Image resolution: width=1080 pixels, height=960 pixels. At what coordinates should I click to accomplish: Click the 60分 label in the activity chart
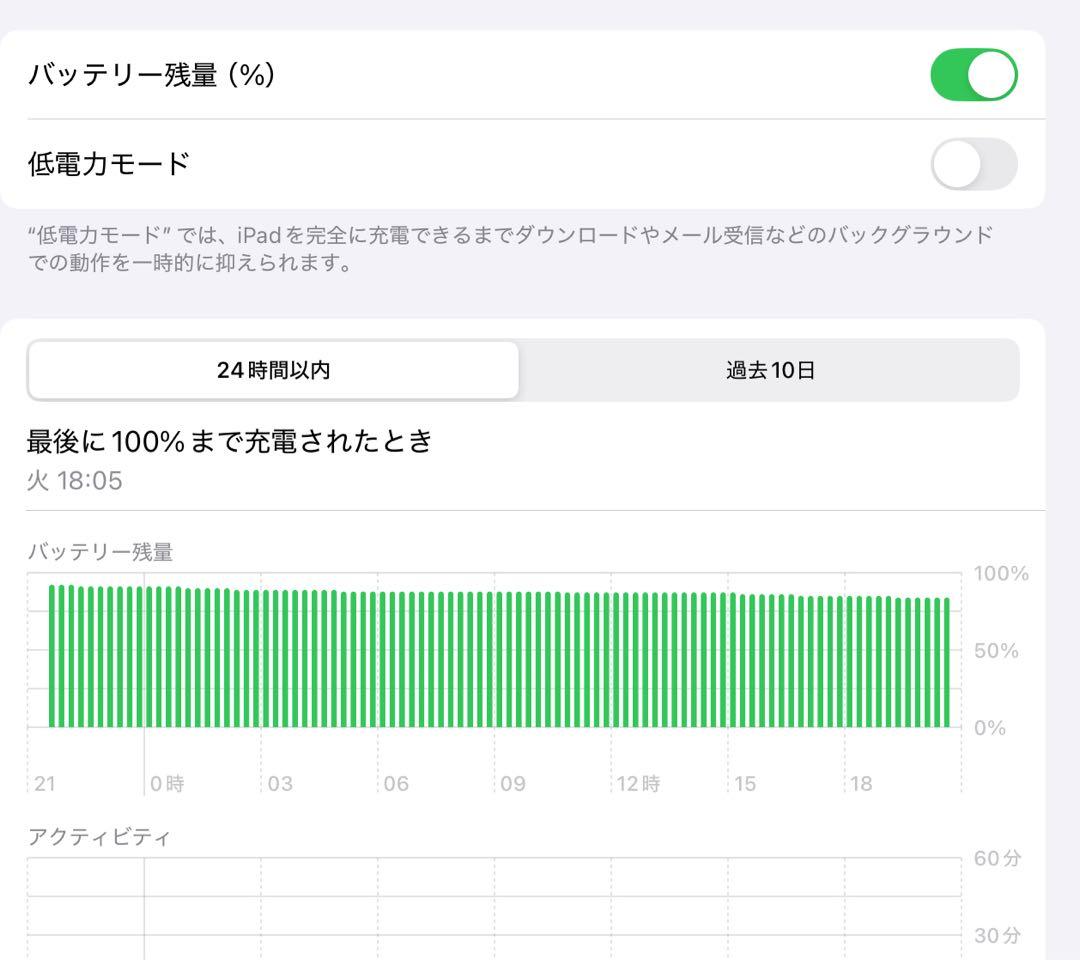pyautogui.click(x=996, y=857)
